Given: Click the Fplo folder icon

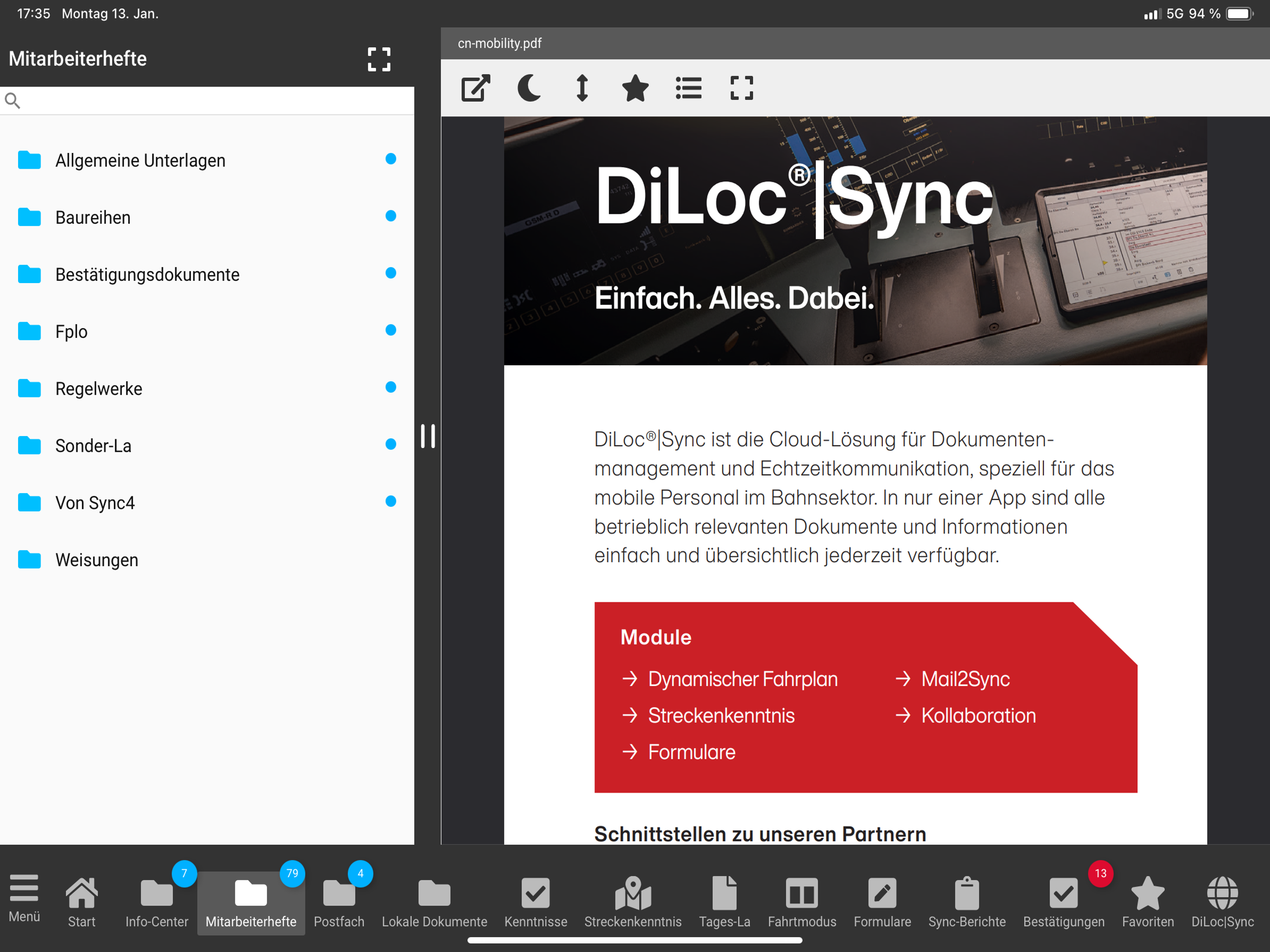Looking at the screenshot, I should tap(29, 331).
